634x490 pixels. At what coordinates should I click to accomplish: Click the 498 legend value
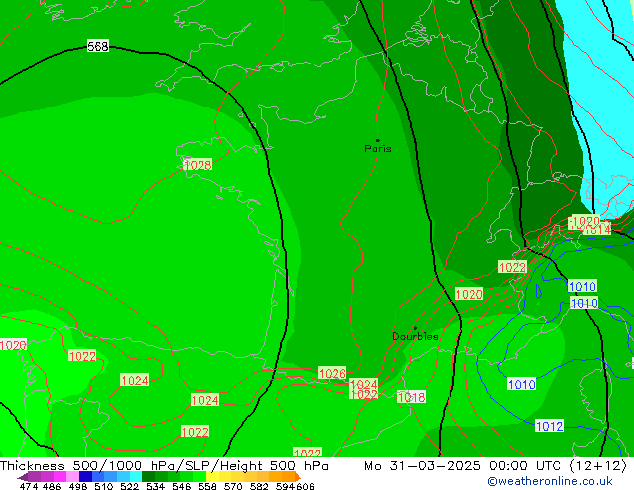[78, 486]
